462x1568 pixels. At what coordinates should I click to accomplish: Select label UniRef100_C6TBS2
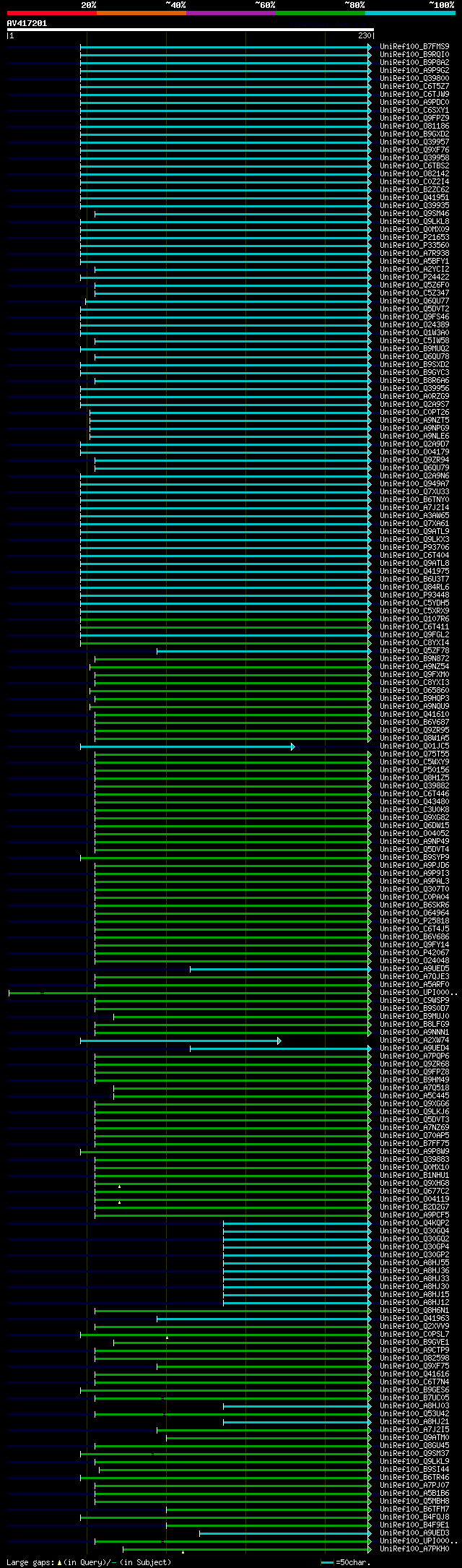(x=414, y=166)
